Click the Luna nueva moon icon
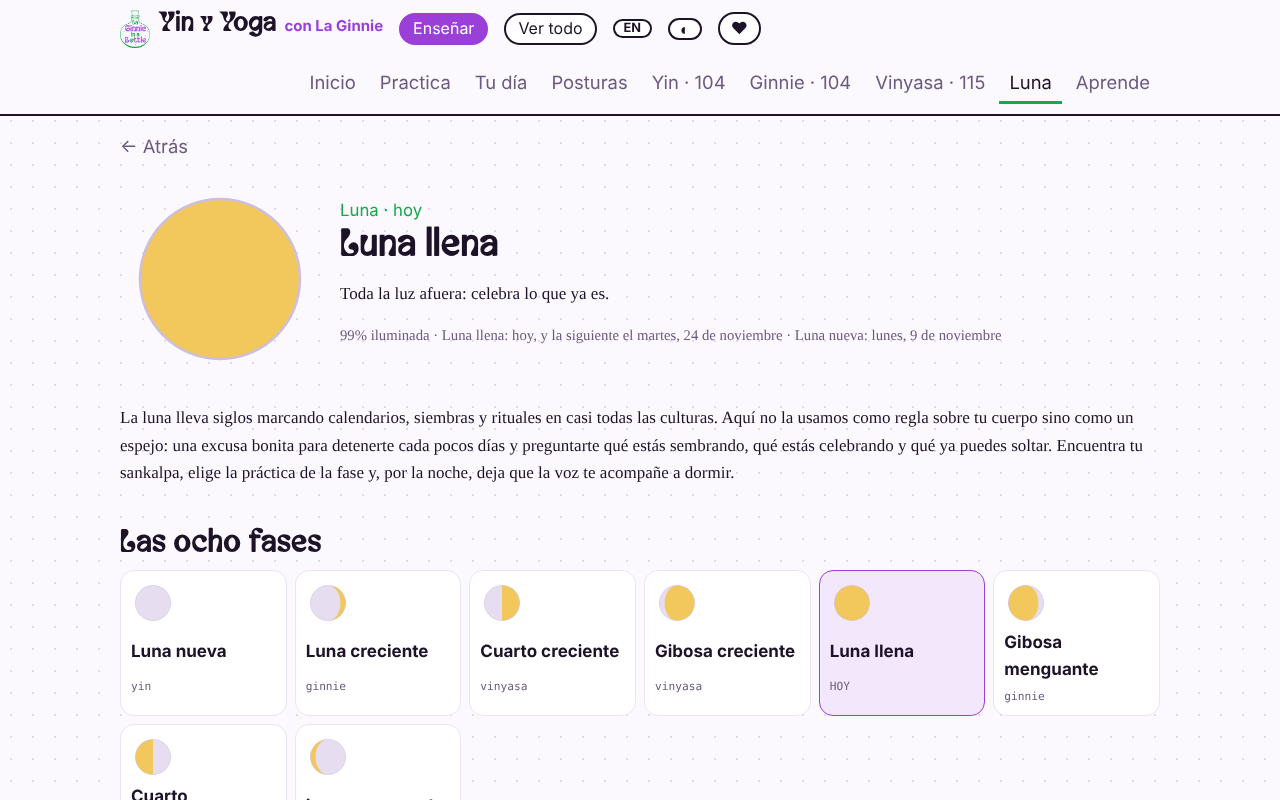This screenshot has width=1280, height=800. (153, 603)
